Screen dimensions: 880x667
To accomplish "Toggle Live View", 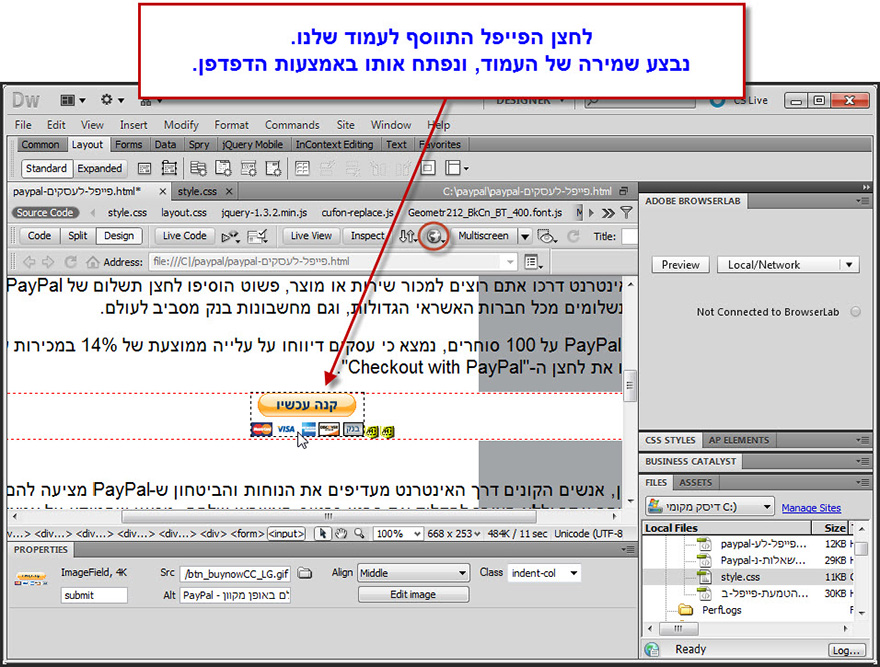I will [311, 236].
